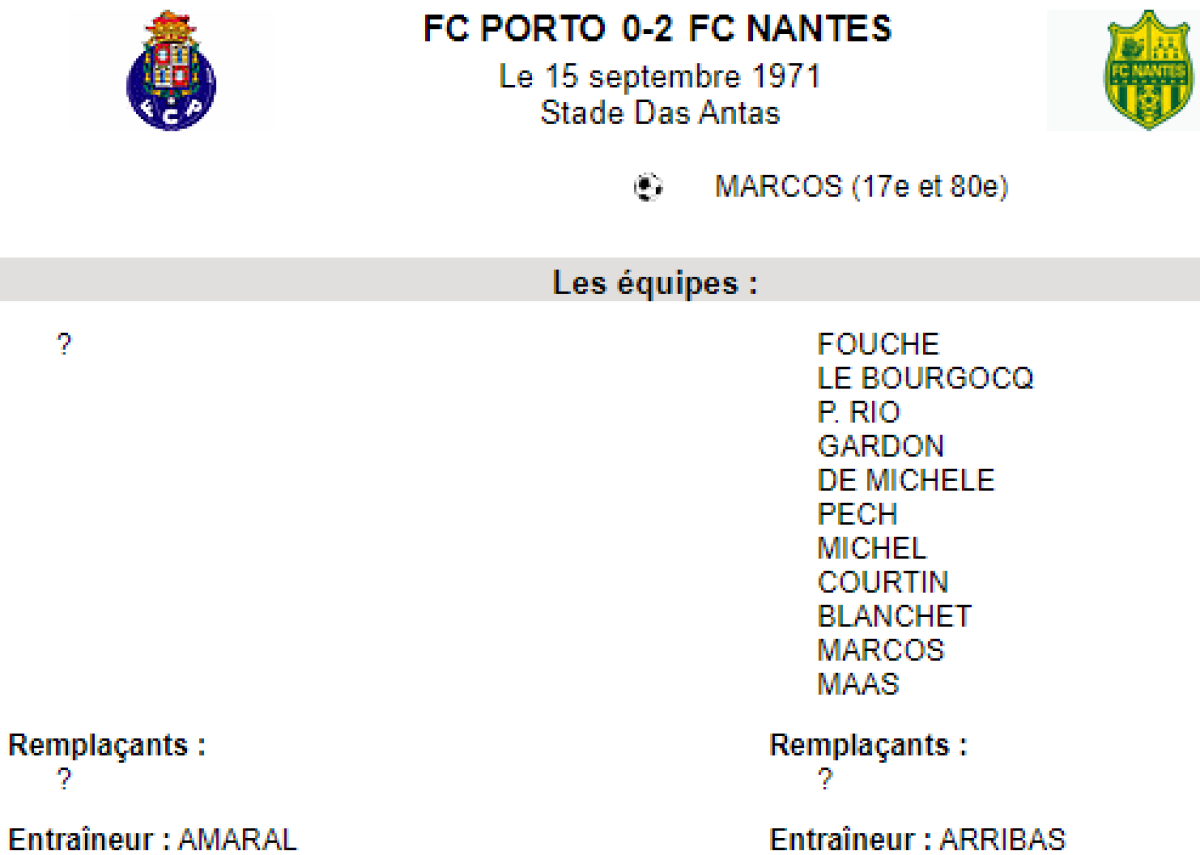Click the match score title heading
This screenshot has width=1200, height=855.
pyautogui.click(x=657, y=29)
